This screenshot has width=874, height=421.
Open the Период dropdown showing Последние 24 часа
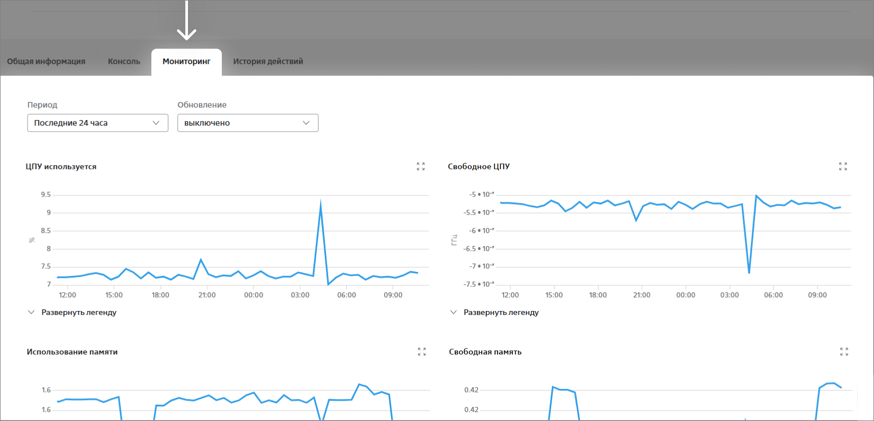click(97, 123)
